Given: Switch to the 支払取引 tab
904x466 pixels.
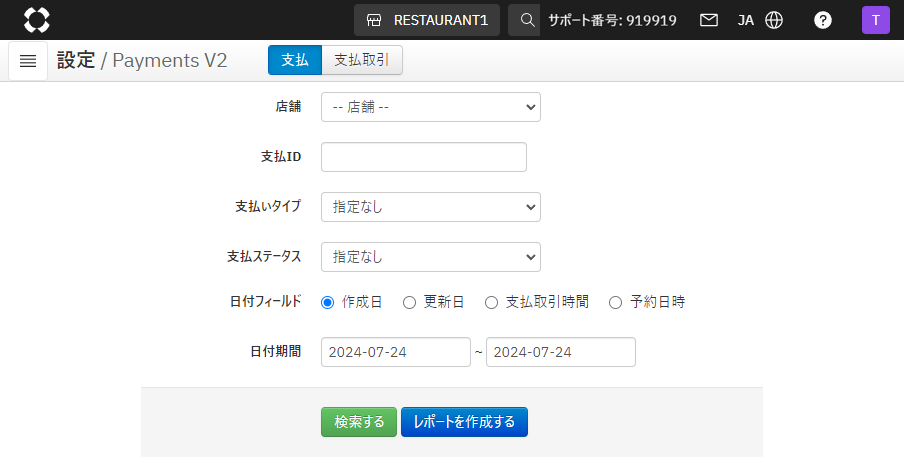Looking at the screenshot, I should [x=362, y=60].
